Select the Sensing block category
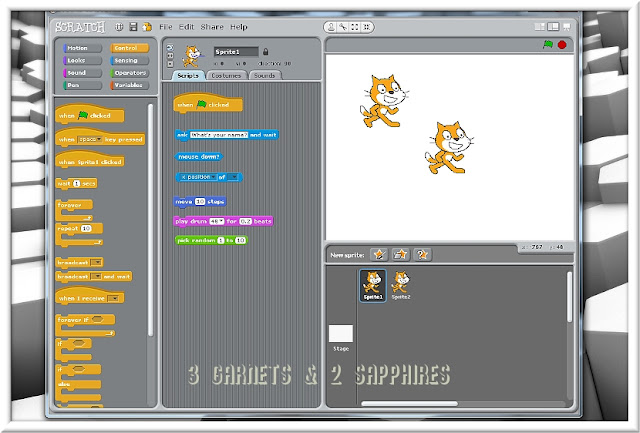 129,60
